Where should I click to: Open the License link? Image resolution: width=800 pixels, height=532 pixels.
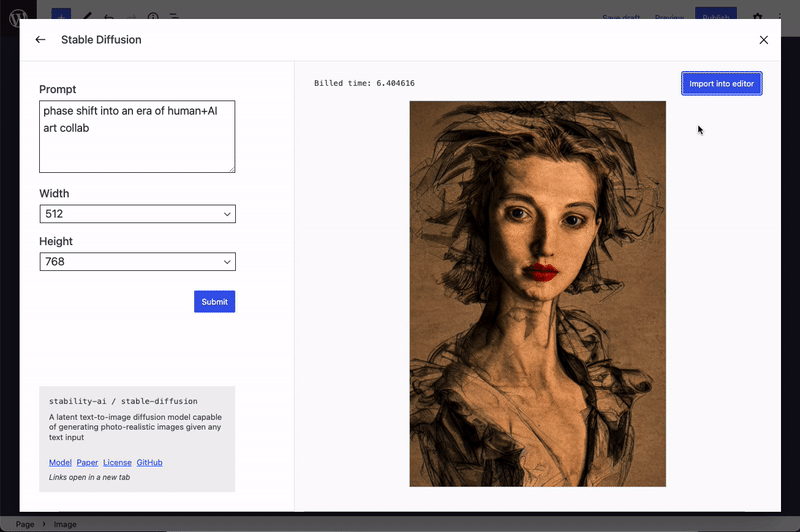[x=117, y=463]
